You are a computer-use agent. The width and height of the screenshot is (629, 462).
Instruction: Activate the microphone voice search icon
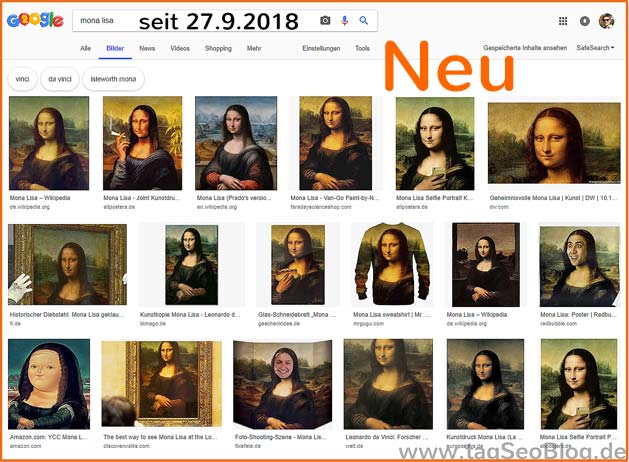(344, 20)
